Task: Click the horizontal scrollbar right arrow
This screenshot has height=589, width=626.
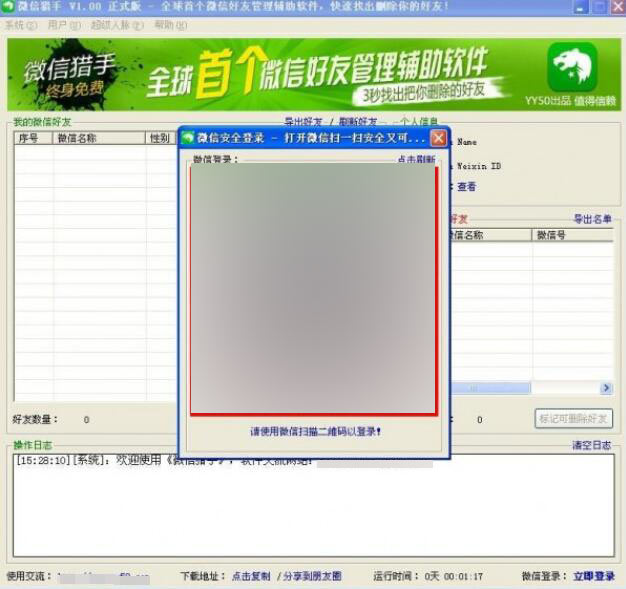Action: (x=606, y=388)
